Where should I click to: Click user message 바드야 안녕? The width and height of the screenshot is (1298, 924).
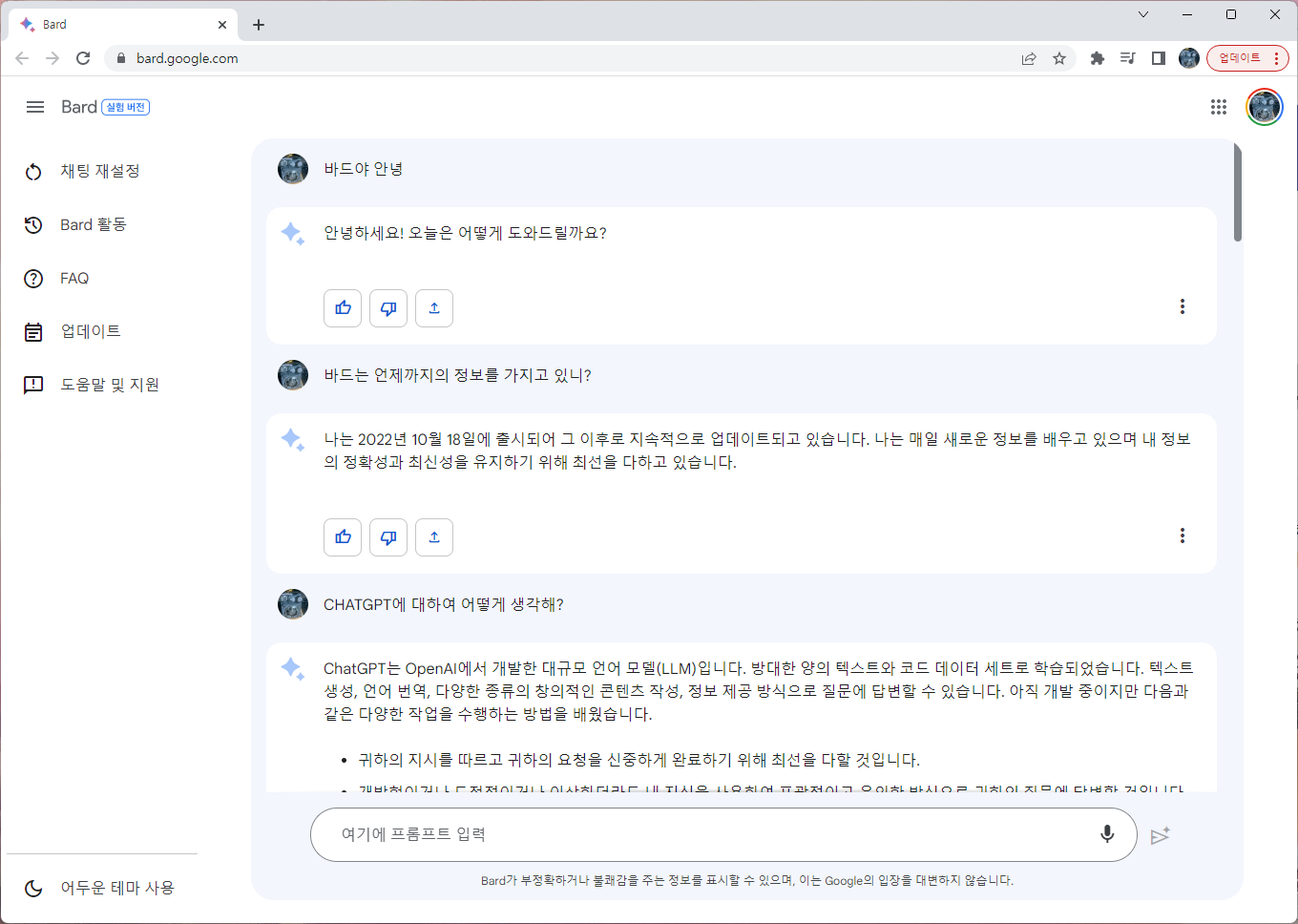coord(364,169)
